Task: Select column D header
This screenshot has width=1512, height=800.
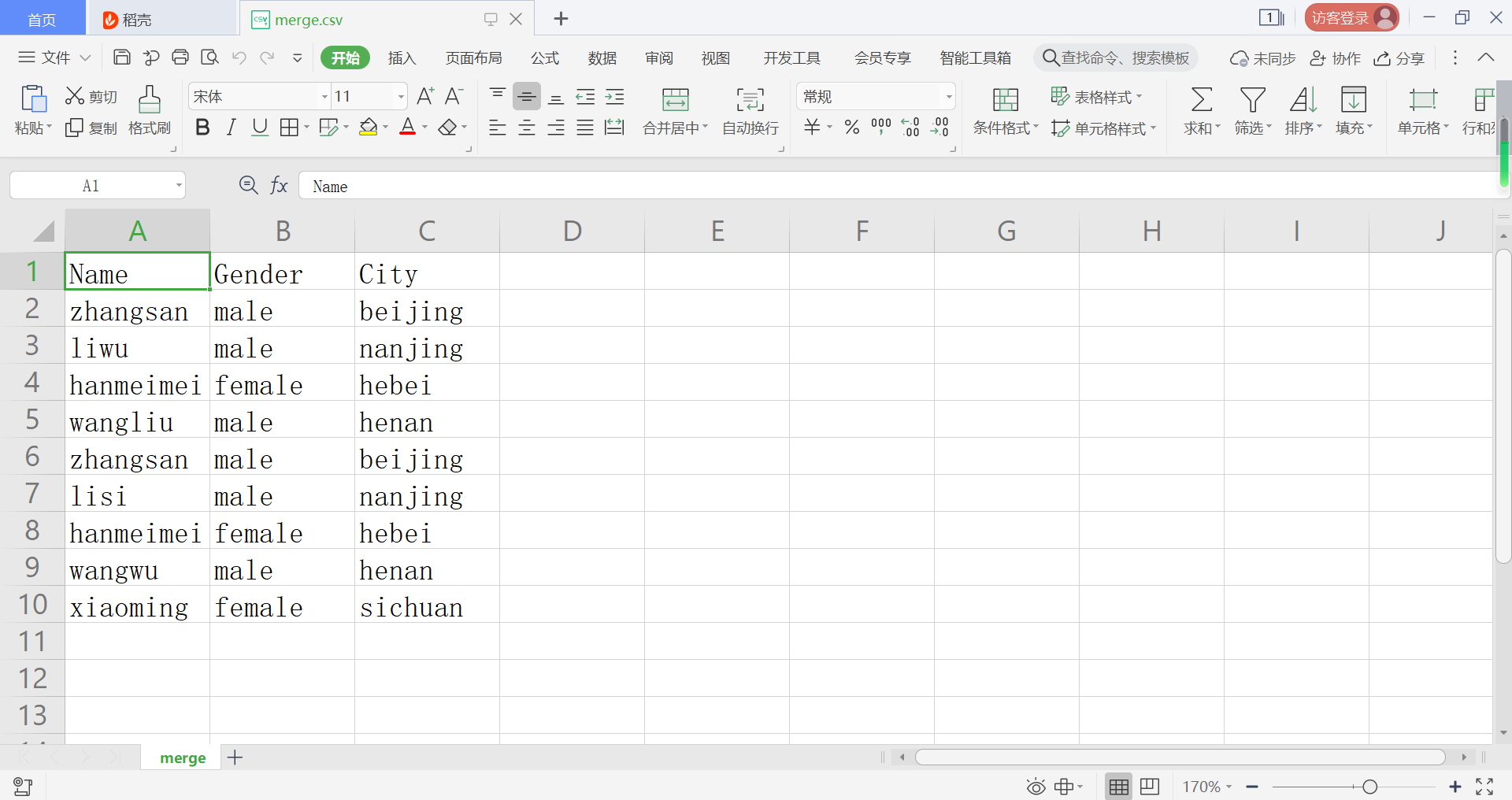Action: (x=573, y=231)
